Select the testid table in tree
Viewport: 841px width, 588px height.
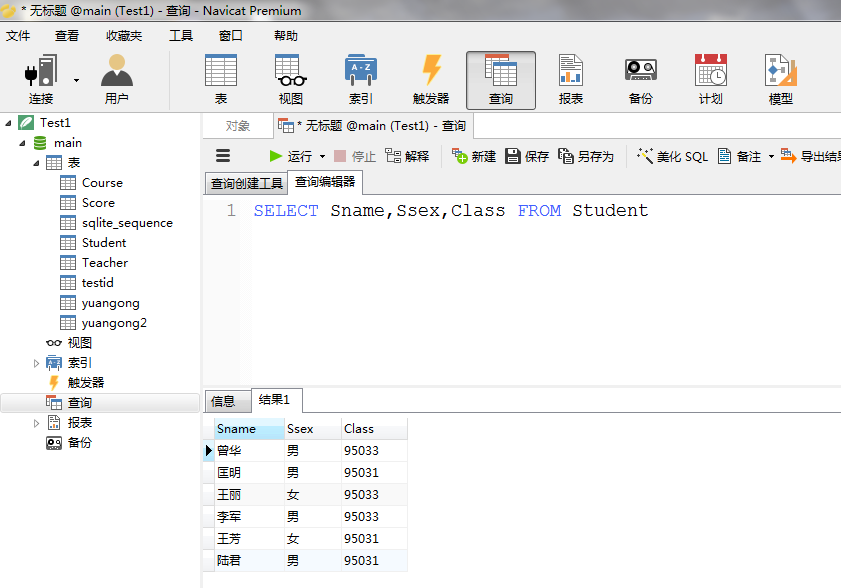click(x=87, y=283)
